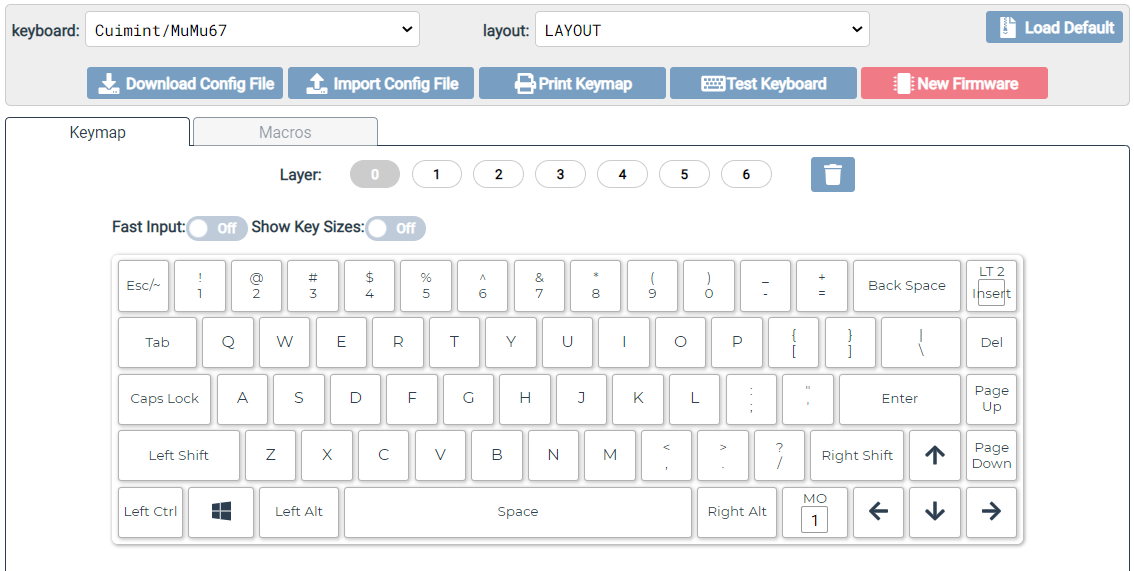Select the left arrow key
1134x571 pixels.
(x=878, y=512)
